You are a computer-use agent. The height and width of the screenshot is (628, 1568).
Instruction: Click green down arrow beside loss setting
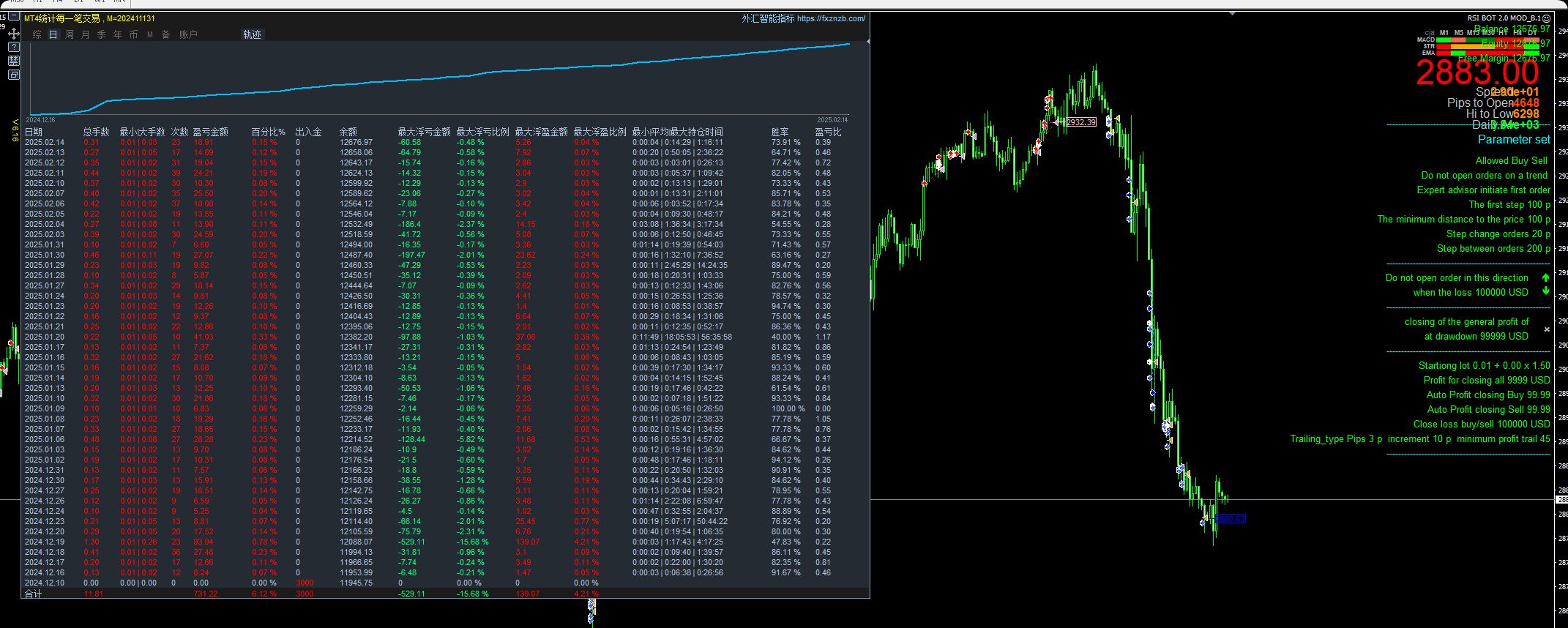tap(1545, 291)
